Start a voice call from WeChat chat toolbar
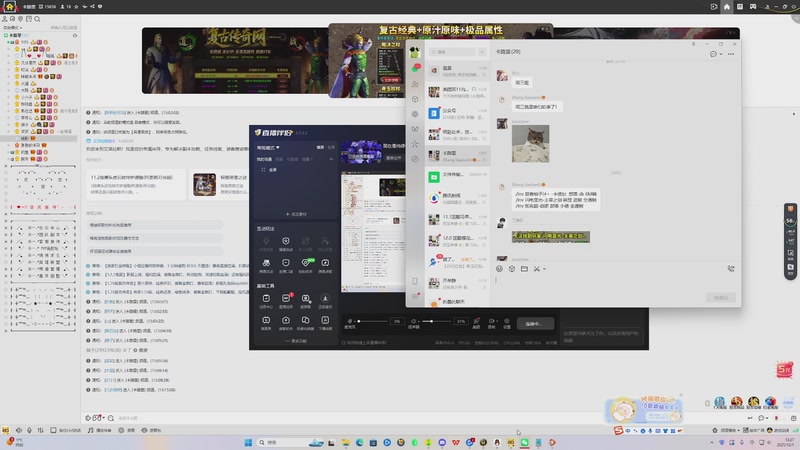This screenshot has height=450, width=800. (x=731, y=269)
